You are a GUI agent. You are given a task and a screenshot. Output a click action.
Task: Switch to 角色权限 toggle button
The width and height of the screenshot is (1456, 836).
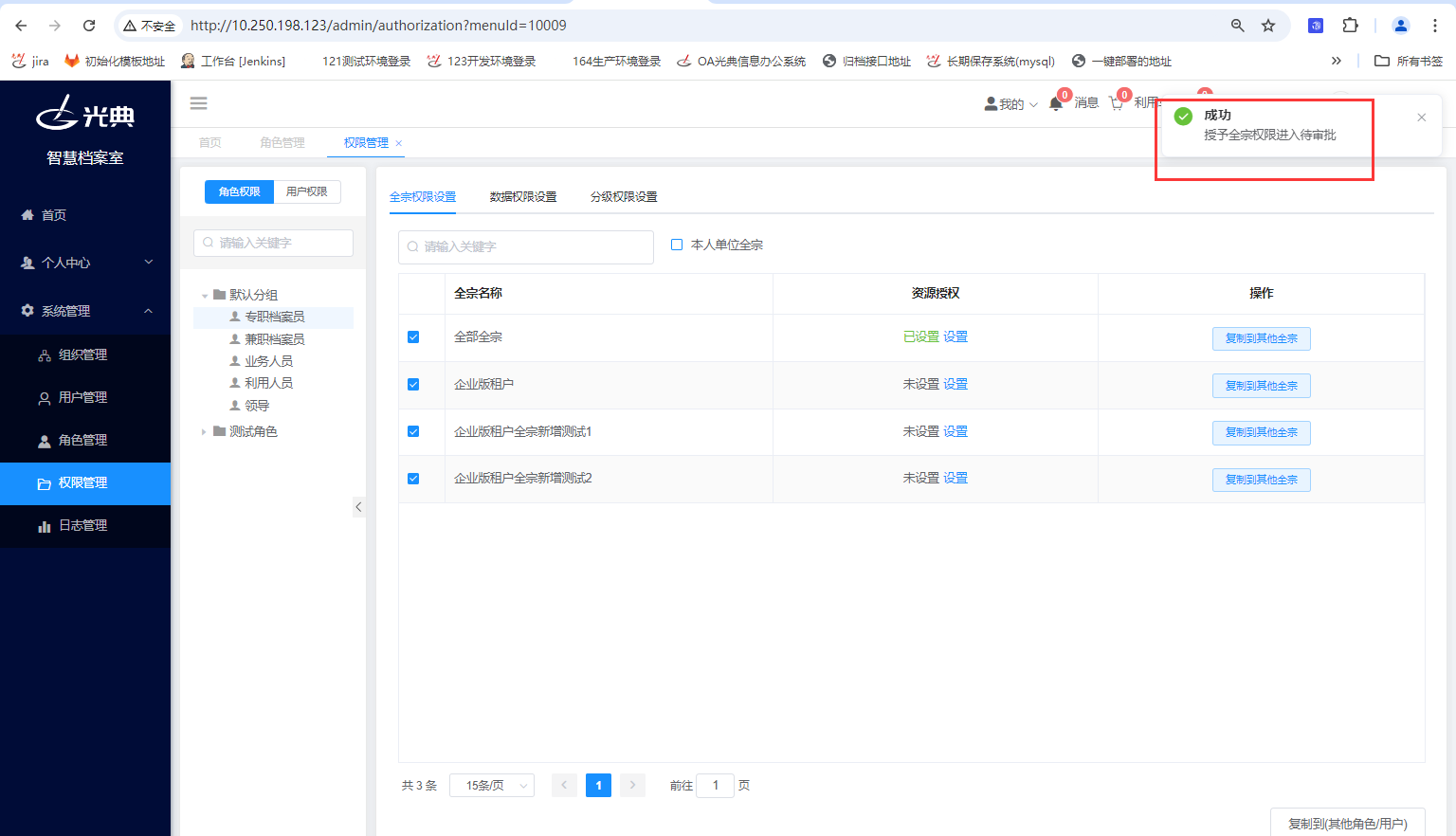239,191
